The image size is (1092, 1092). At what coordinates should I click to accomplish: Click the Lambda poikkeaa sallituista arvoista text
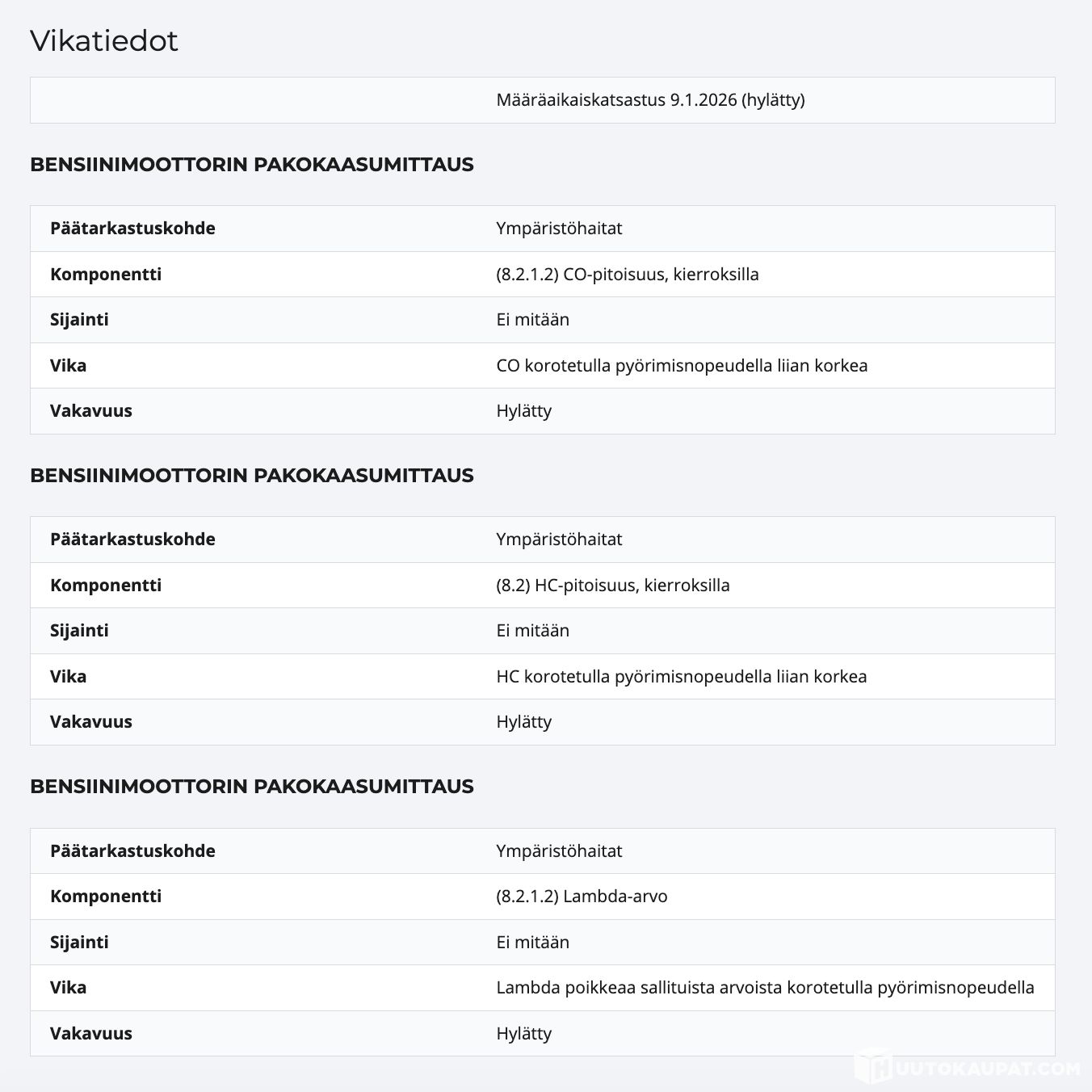click(764, 987)
